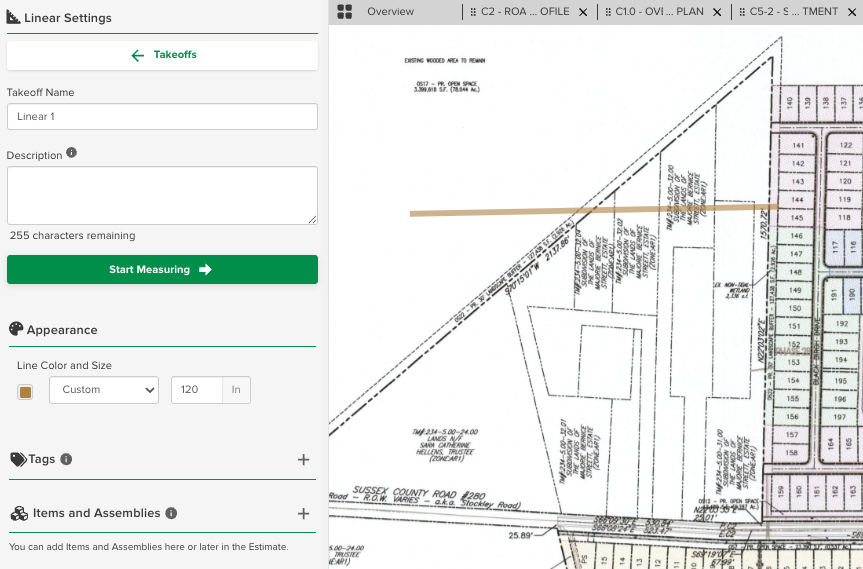Screen dimensions: 863x569
Task: Click into the Description text area
Action: click(162, 195)
